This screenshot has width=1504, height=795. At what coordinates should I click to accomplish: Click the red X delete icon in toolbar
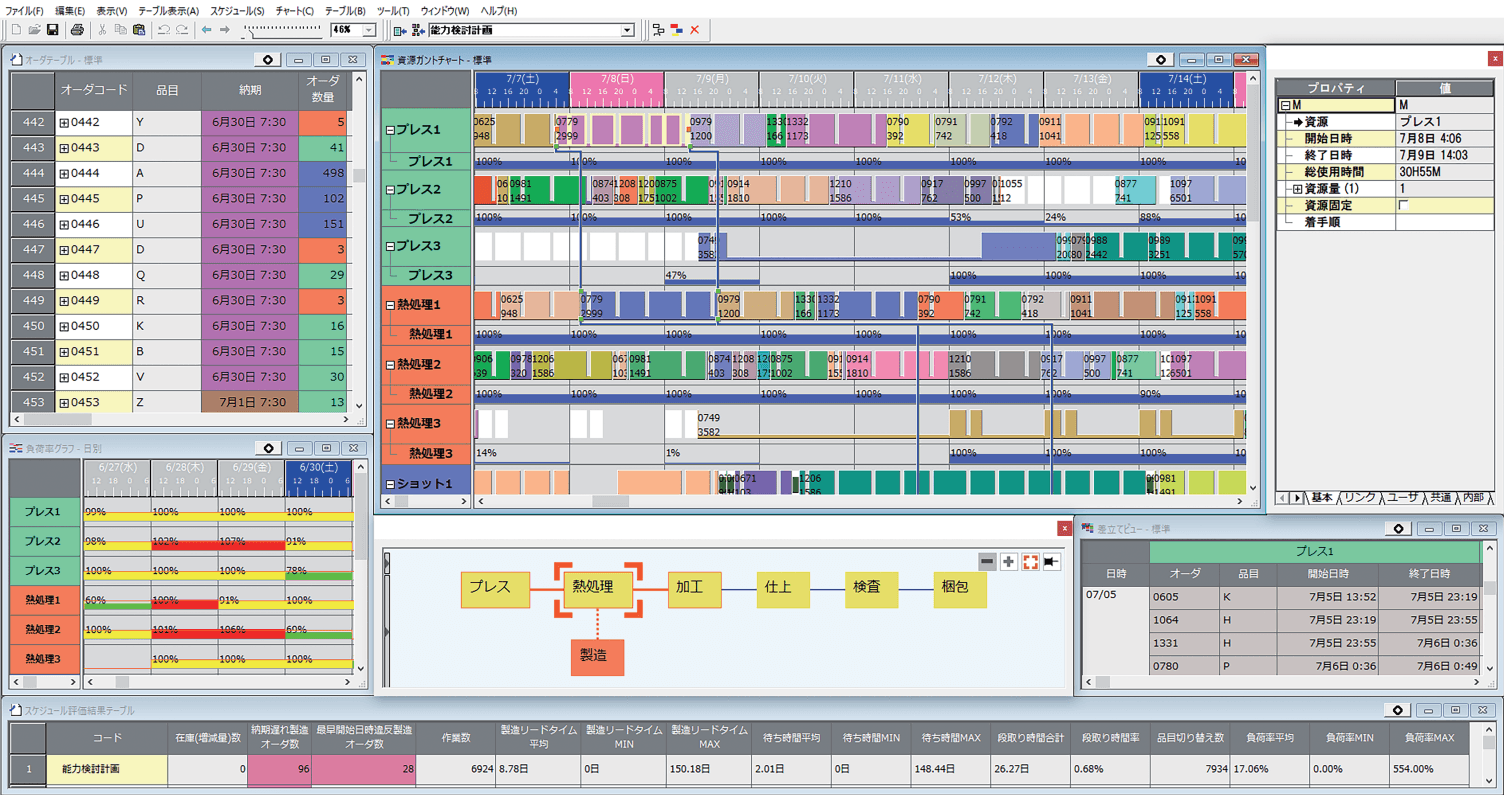click(695, 30)
